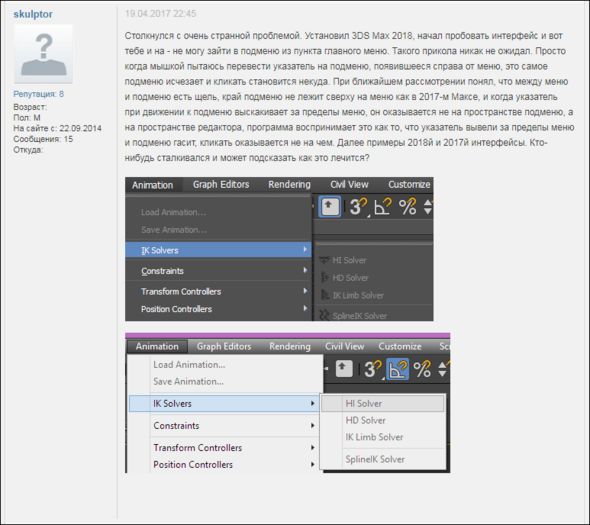Click the 3D snaps toggle in dark toolbar
Viewport: 590px width, 525px height.
358,207
